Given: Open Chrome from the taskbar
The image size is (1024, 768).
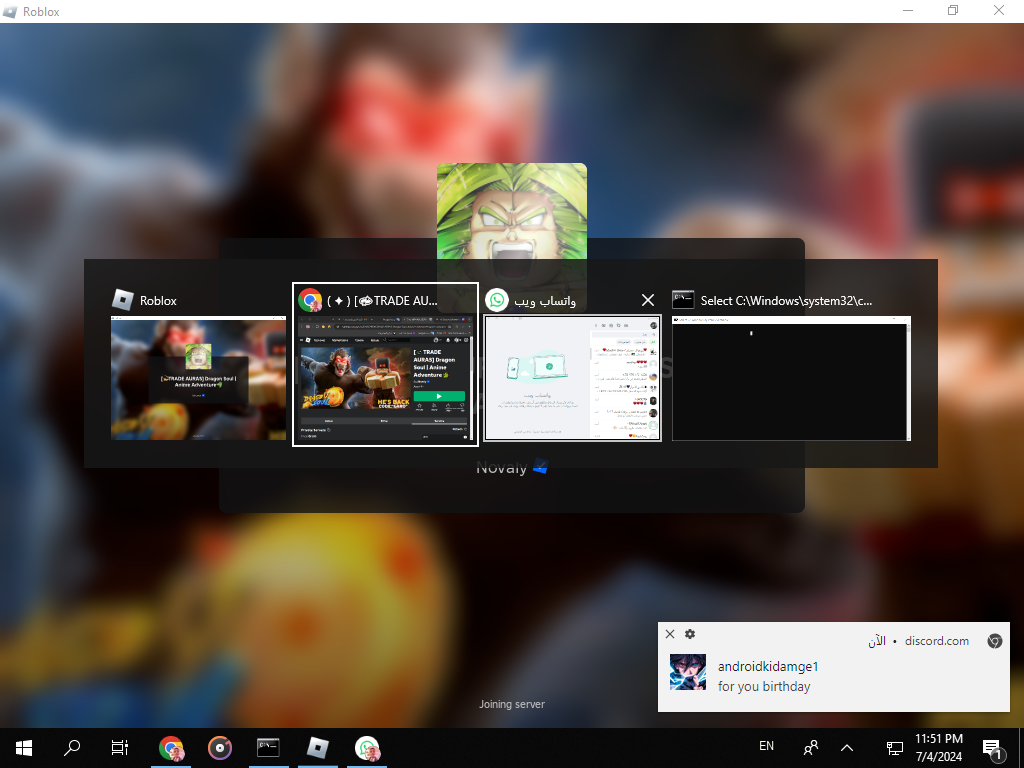Looking at the screenshot, I should pos(171,748).
